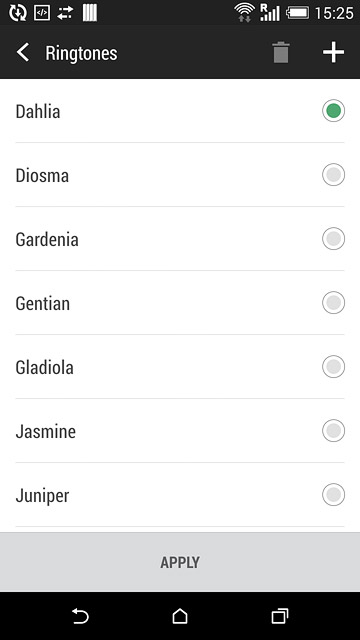Tap the Ringtones title text

(81, 53)
